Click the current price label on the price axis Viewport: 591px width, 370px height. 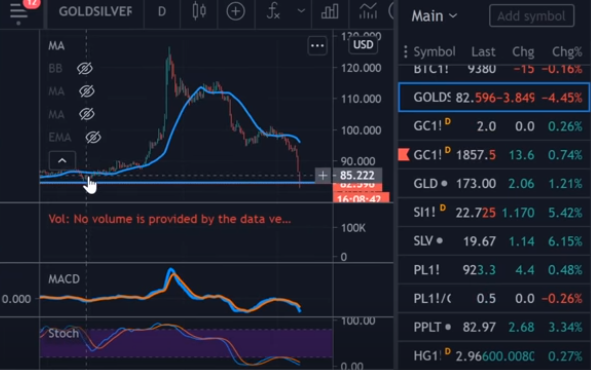pos(357,186)
